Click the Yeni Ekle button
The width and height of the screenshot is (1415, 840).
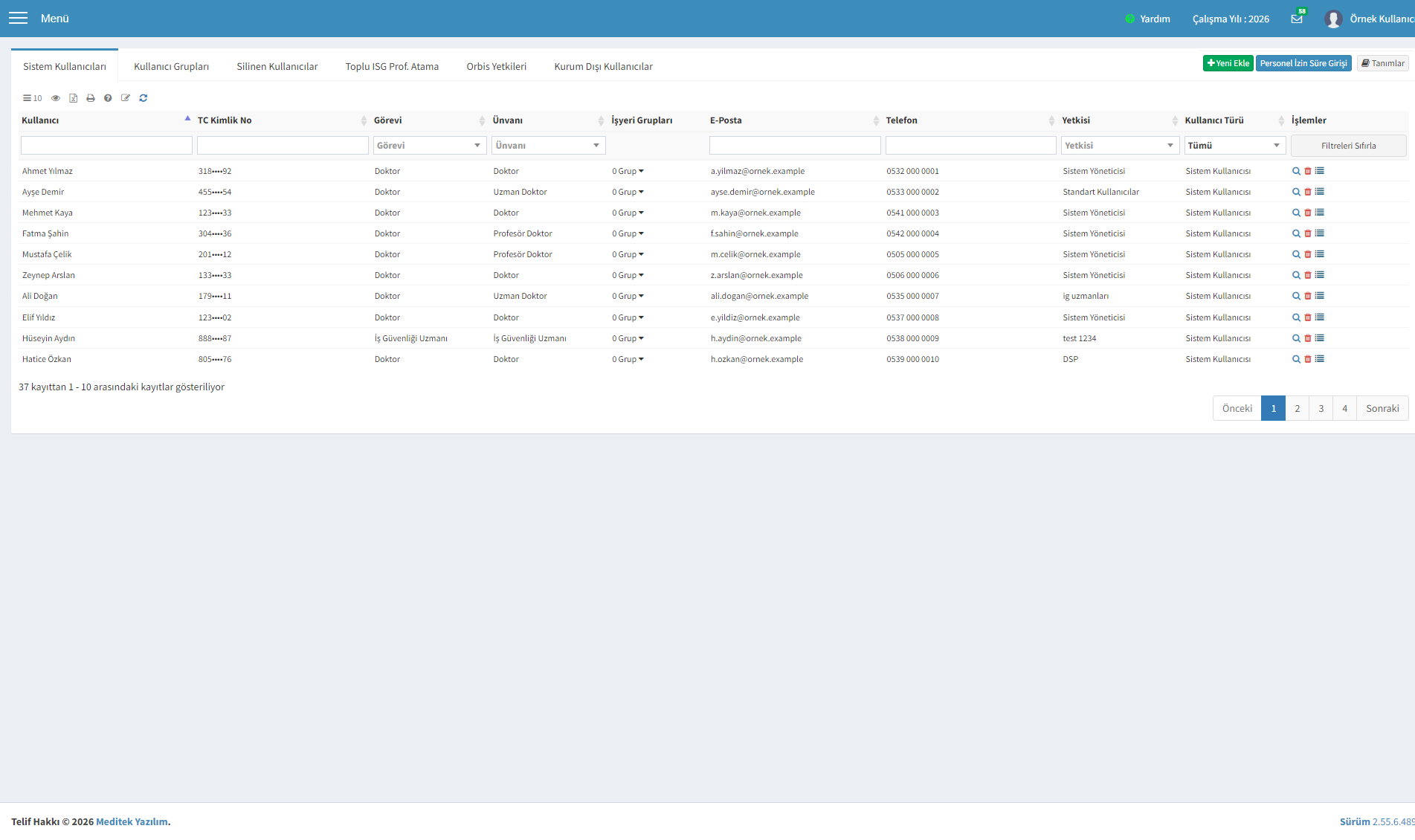pos(1228,63)
